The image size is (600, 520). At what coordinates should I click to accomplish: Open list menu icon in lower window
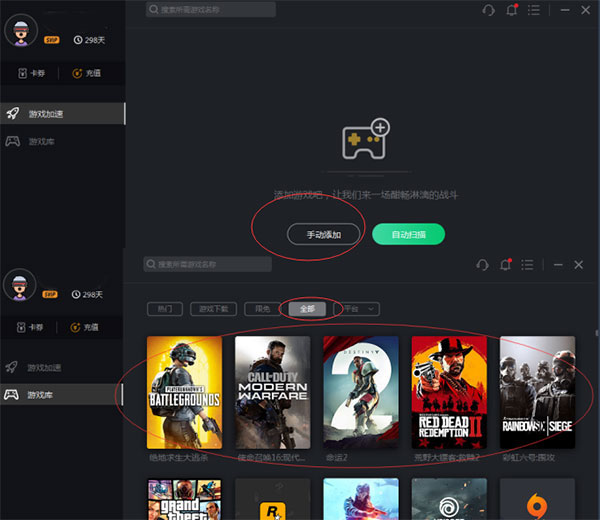527,264
